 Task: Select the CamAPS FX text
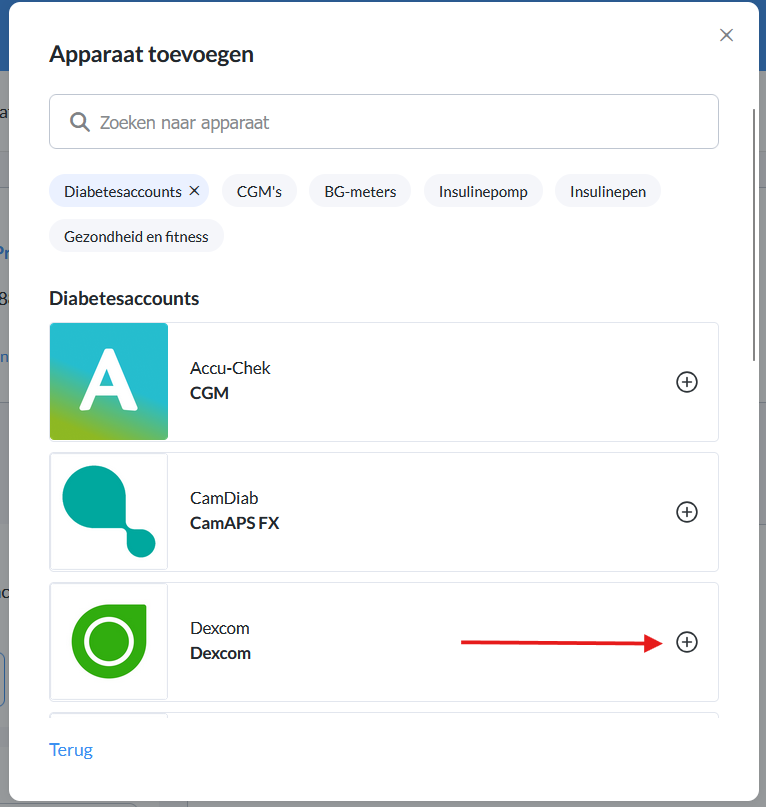click(x=234, y=523)
